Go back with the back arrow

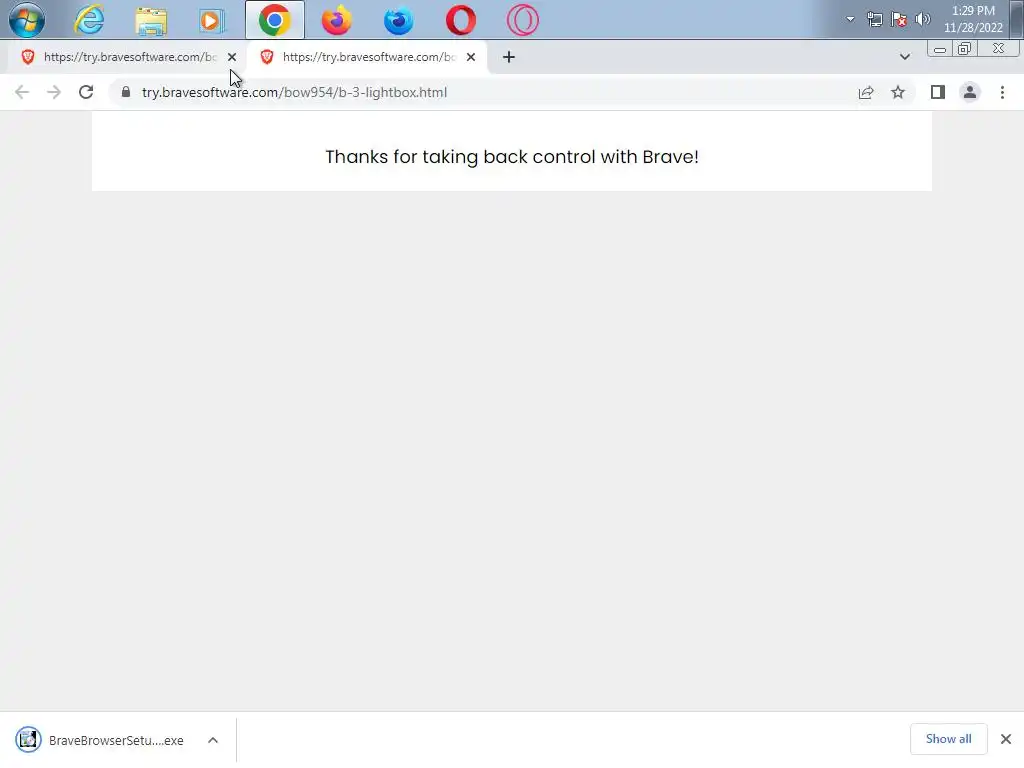click(22, 92)
